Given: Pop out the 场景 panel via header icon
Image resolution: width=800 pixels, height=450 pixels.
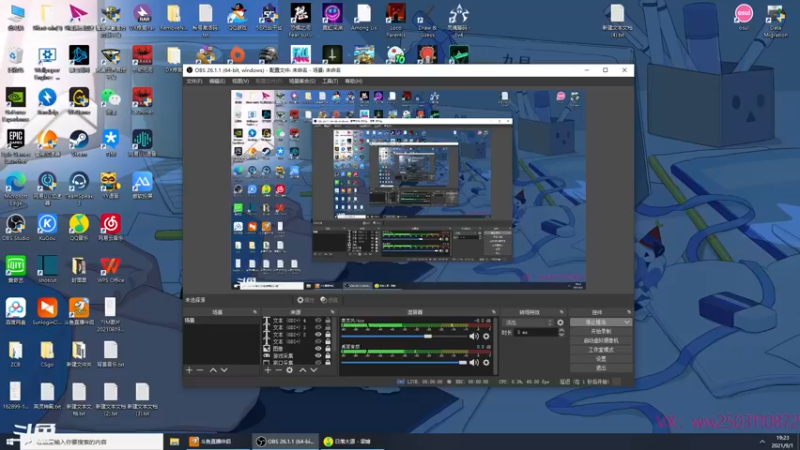Looking at the screenshot, I should pos(255,312).
